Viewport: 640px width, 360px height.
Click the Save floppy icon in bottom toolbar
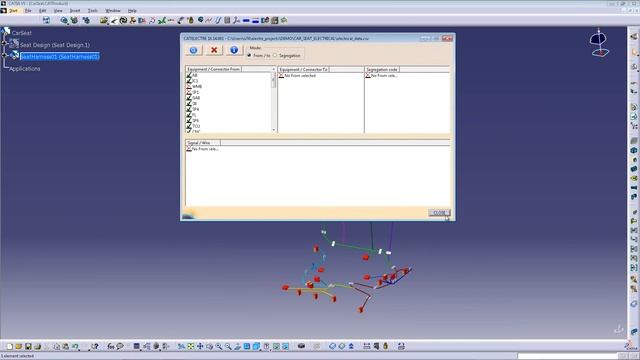[x=28, y=347]
